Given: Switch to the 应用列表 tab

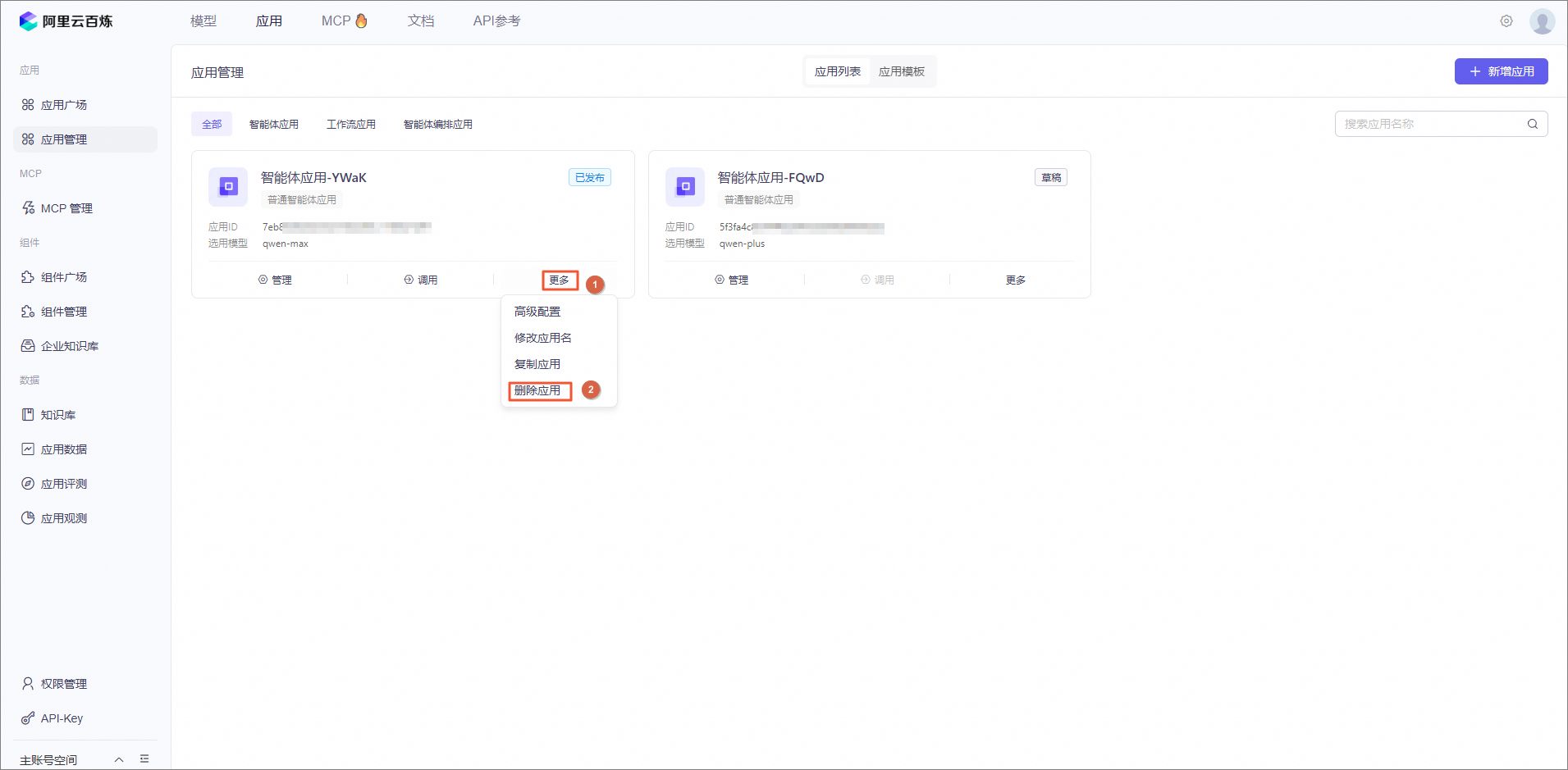Looking at the screenshot, I should 838,72.
